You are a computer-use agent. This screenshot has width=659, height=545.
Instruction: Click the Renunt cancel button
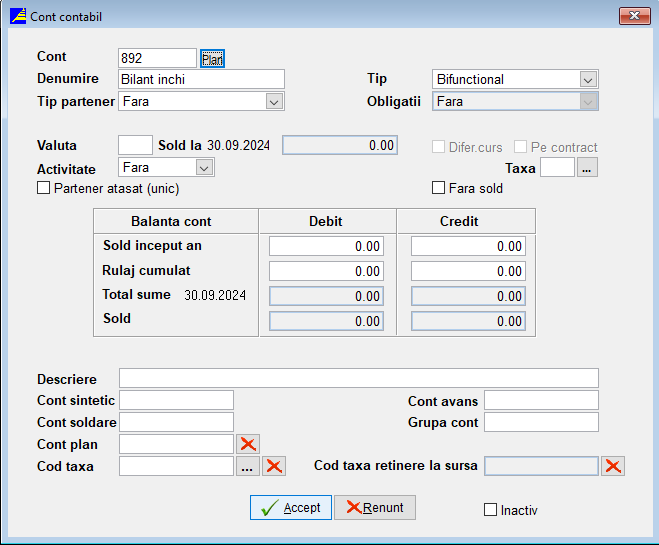[x=374, y=507]
